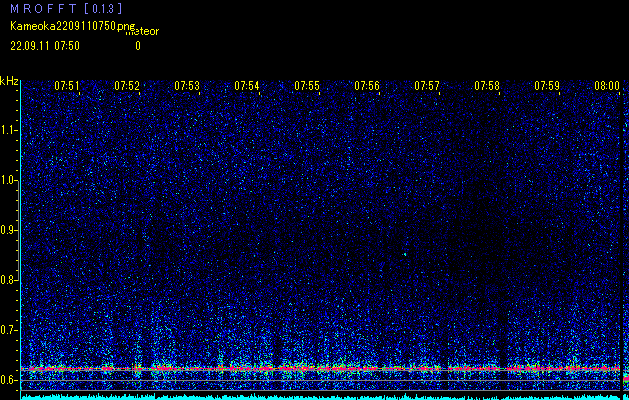Click the meteor count value 0

pyautogui.click(x=138, y=46)
